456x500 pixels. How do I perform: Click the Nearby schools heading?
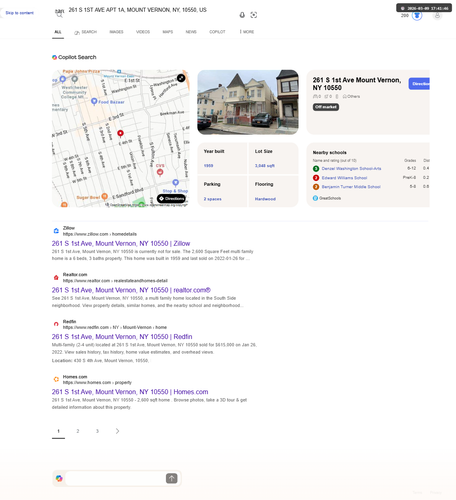[x=329, y=153]
